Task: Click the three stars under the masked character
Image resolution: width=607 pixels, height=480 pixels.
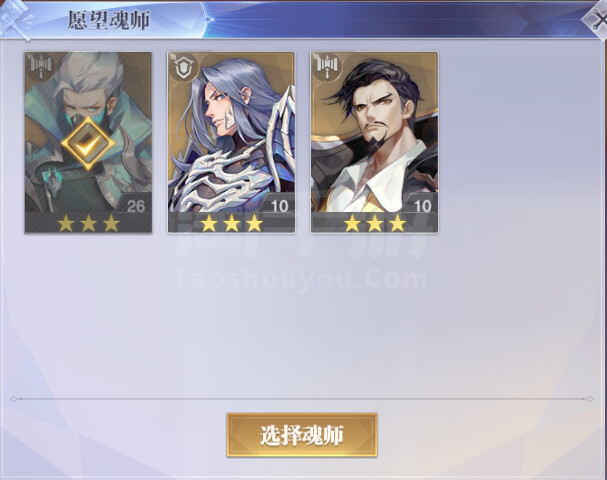Action: [x=88, y=223]
